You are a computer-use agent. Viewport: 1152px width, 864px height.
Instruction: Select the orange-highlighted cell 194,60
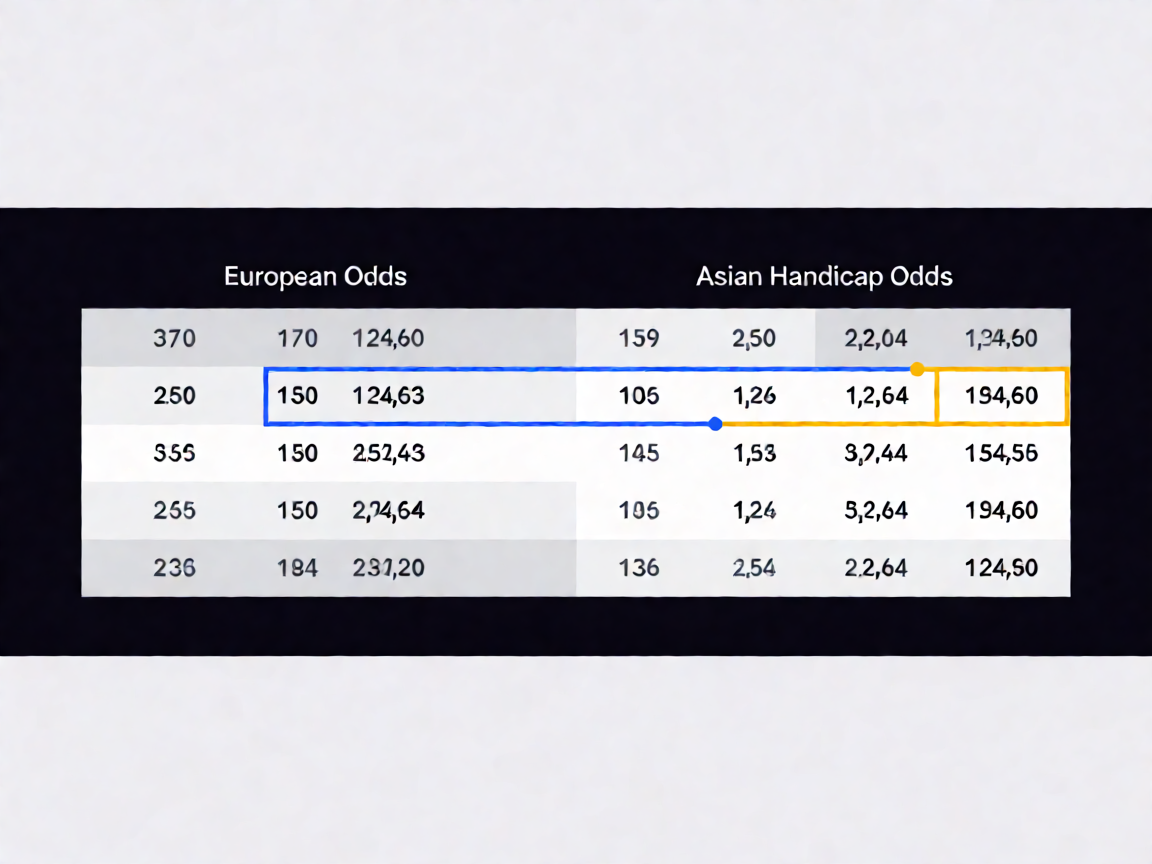click(x=1002, y=396)
